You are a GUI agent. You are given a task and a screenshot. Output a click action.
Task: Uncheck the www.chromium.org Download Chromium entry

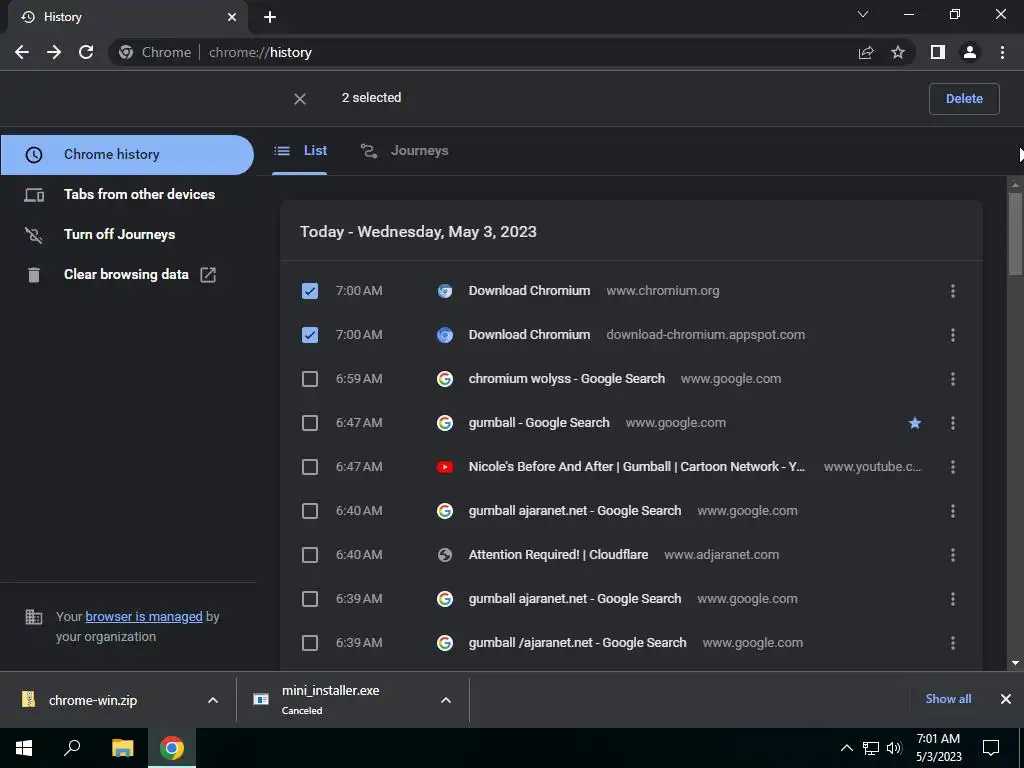tap(310, 291)
